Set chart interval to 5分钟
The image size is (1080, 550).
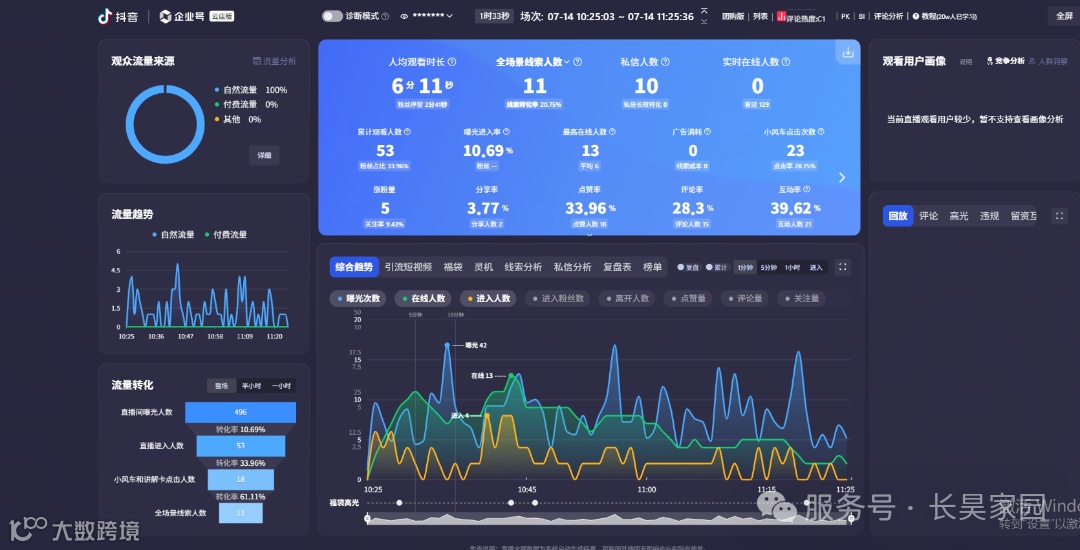[x=768, y=268]
